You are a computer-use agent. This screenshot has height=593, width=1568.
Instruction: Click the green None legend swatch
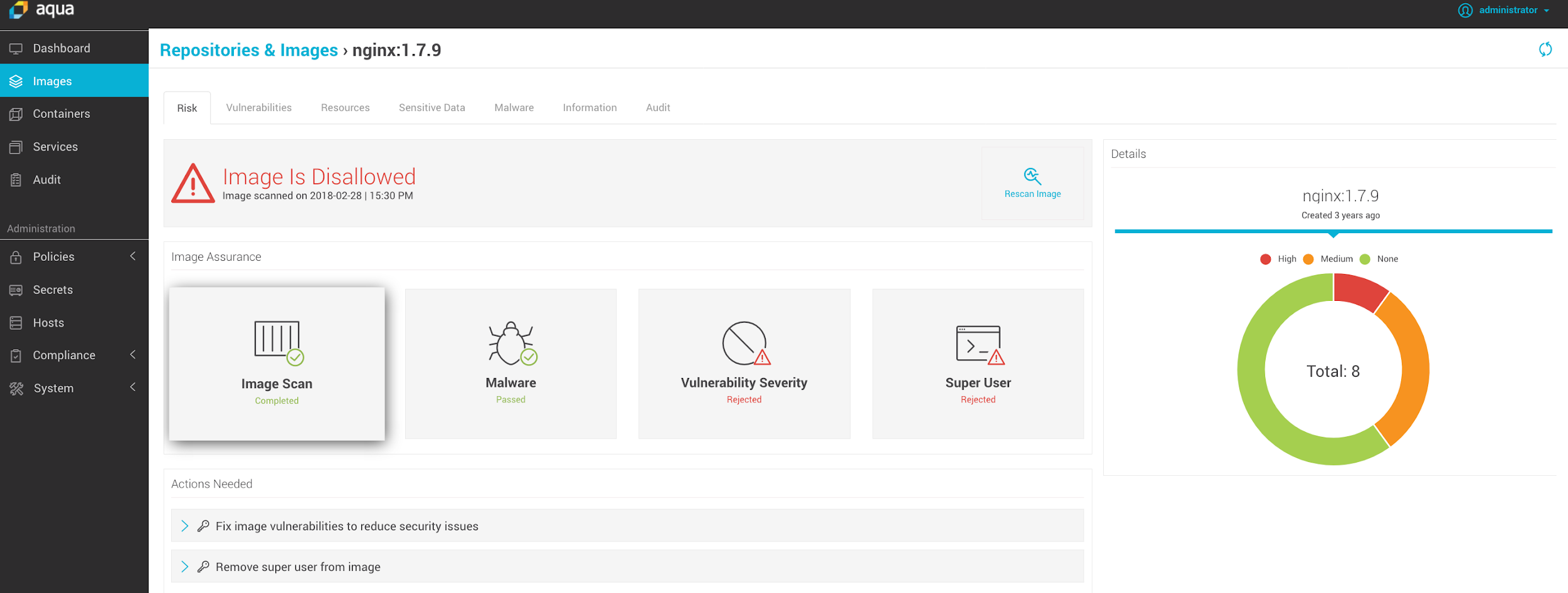coord(1365,260)
